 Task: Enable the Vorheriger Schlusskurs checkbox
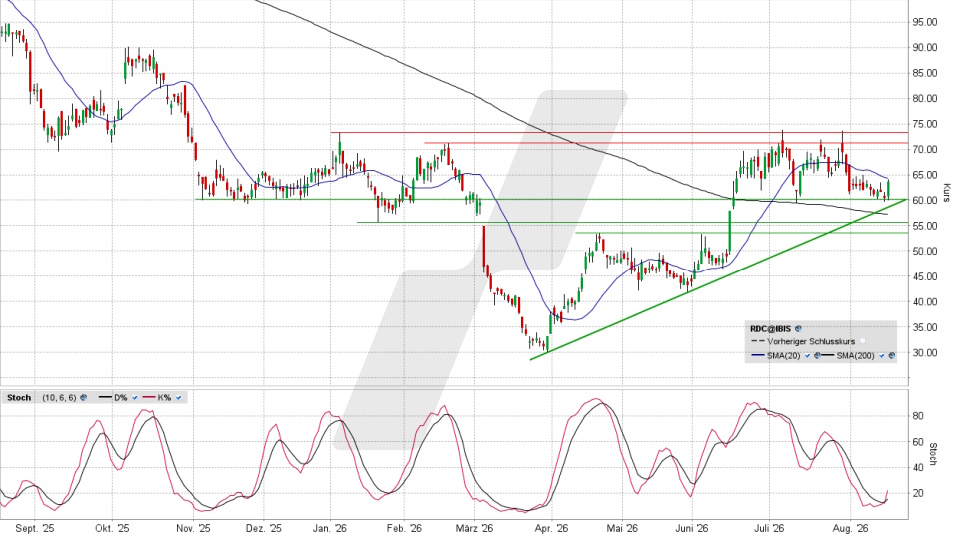[x=863, y=341]
